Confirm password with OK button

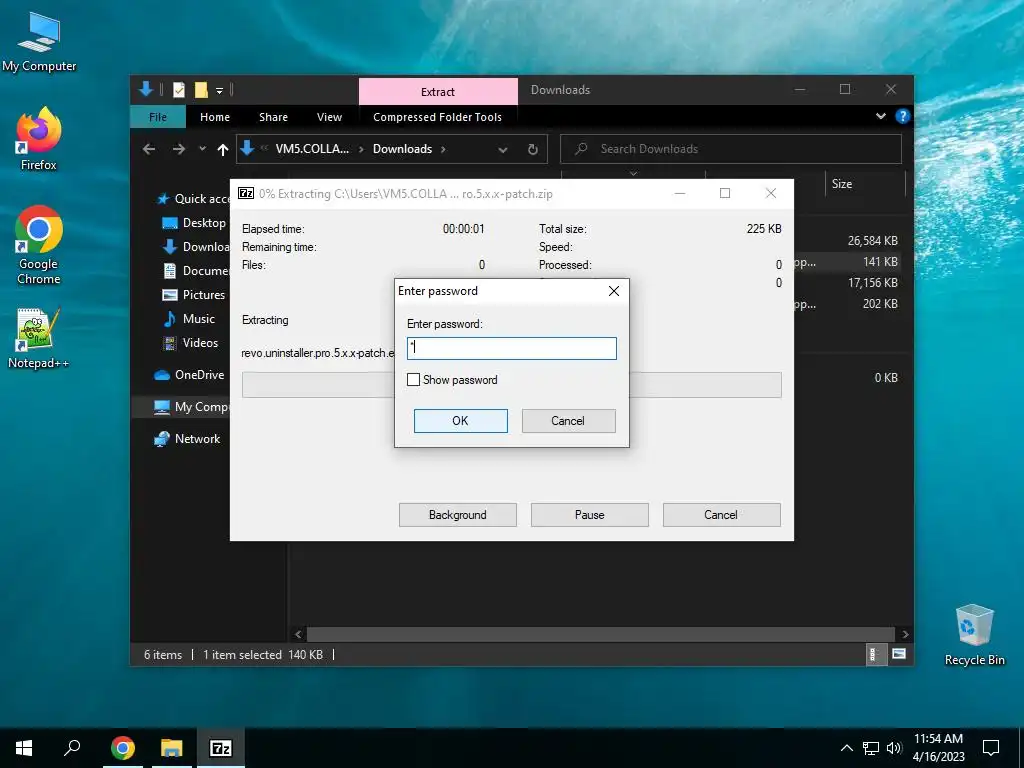[x=460, y=421]
